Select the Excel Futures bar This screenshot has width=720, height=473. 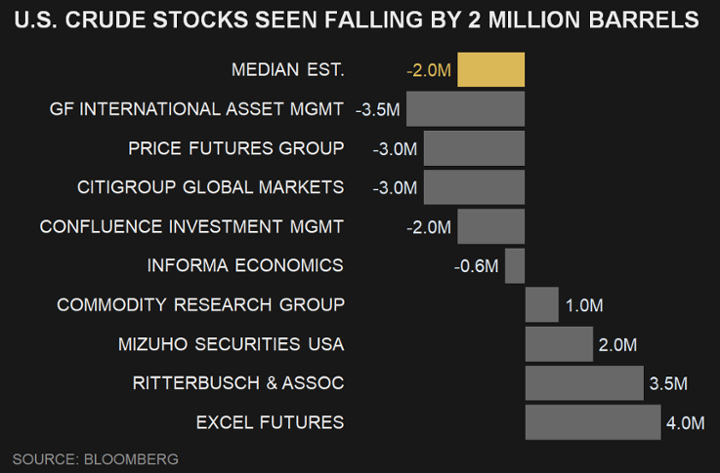click(x=592, y=422)
